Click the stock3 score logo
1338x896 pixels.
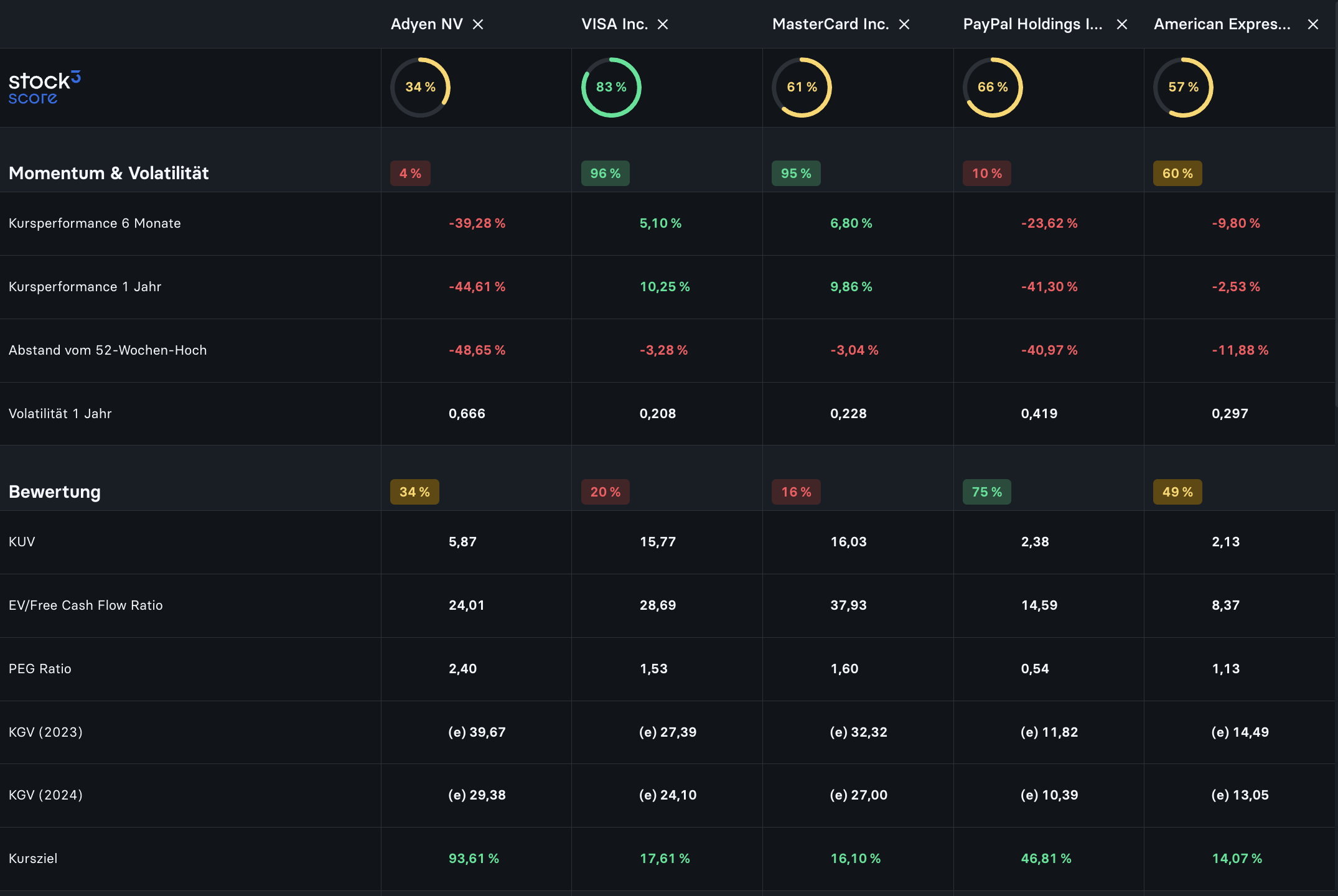tap(45, 88)
